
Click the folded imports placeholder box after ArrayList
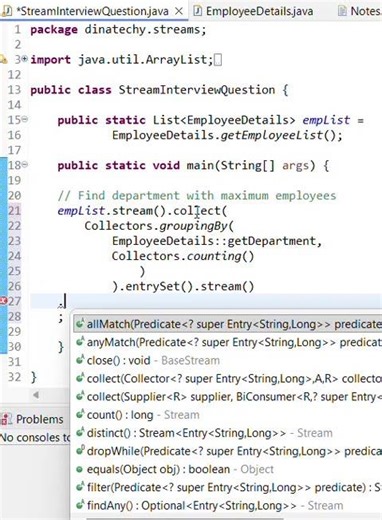218,60
